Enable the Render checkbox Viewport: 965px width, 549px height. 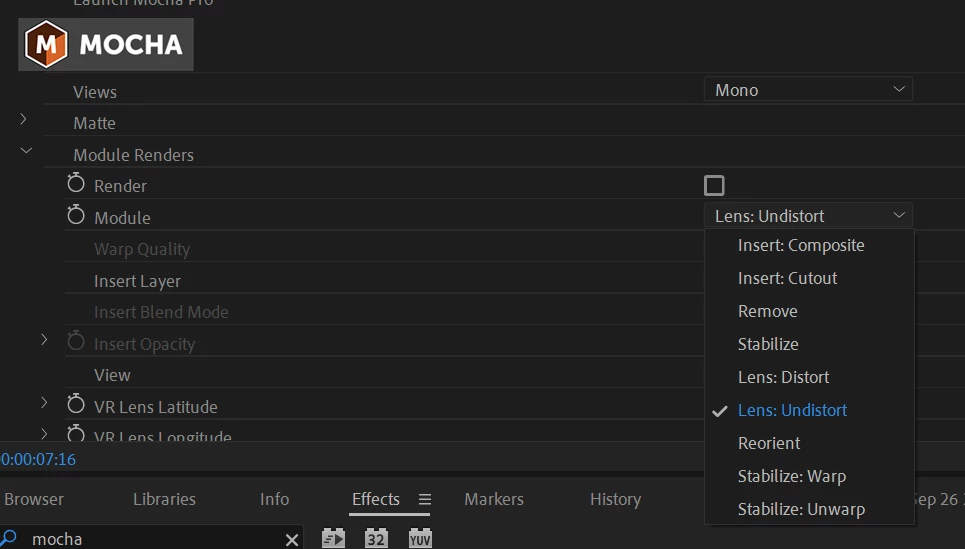pos(714,185)
